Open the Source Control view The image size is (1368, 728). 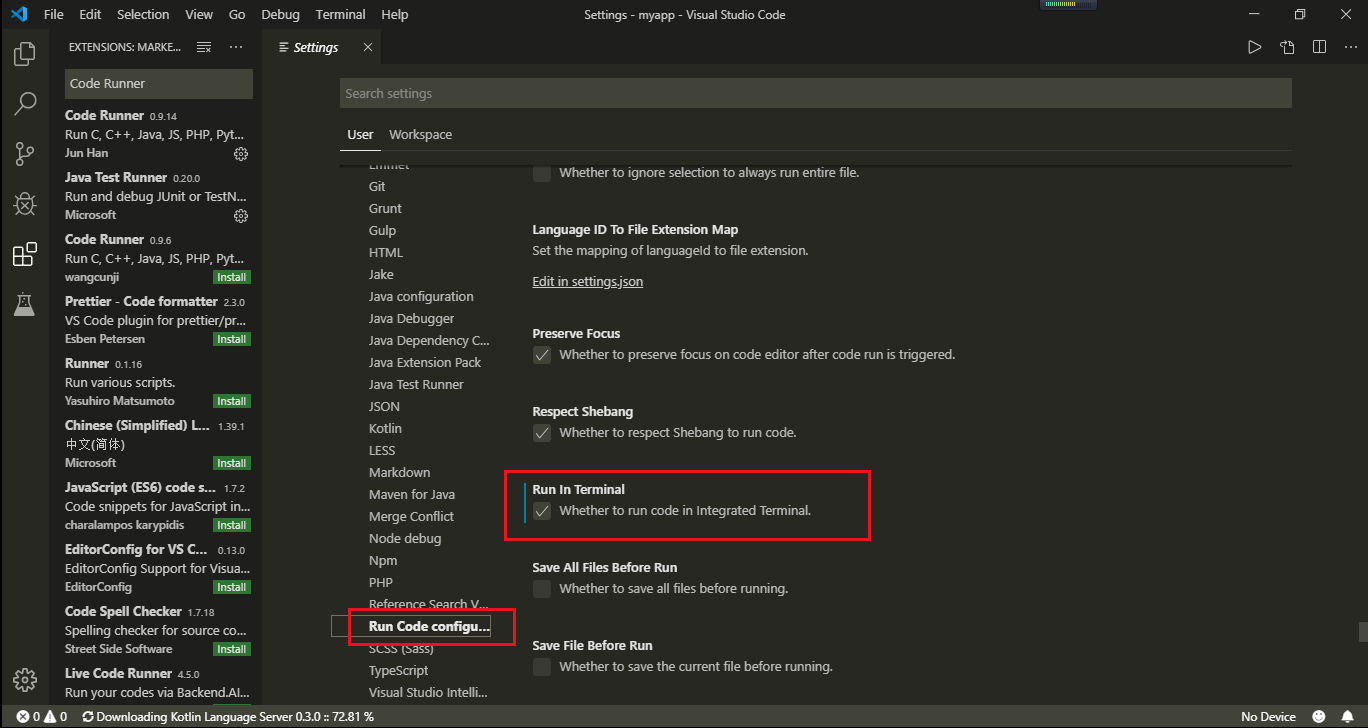click(24, 153)
